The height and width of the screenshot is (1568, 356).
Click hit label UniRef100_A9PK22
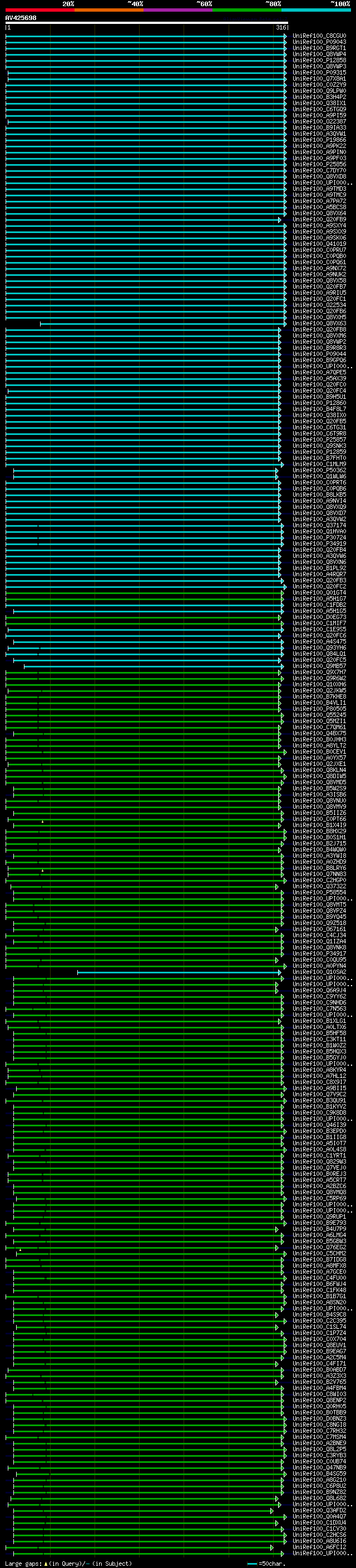(319, 146)
